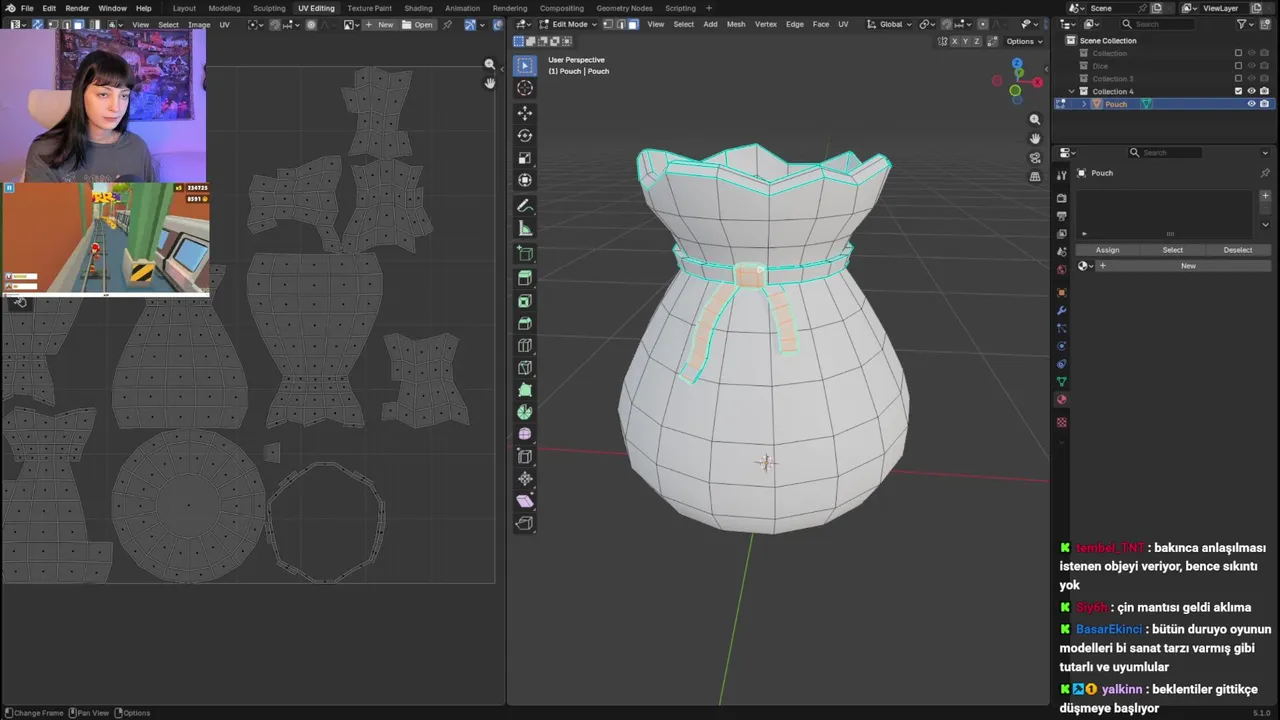Select the Inset Faces tool

[x=525, y=301]
